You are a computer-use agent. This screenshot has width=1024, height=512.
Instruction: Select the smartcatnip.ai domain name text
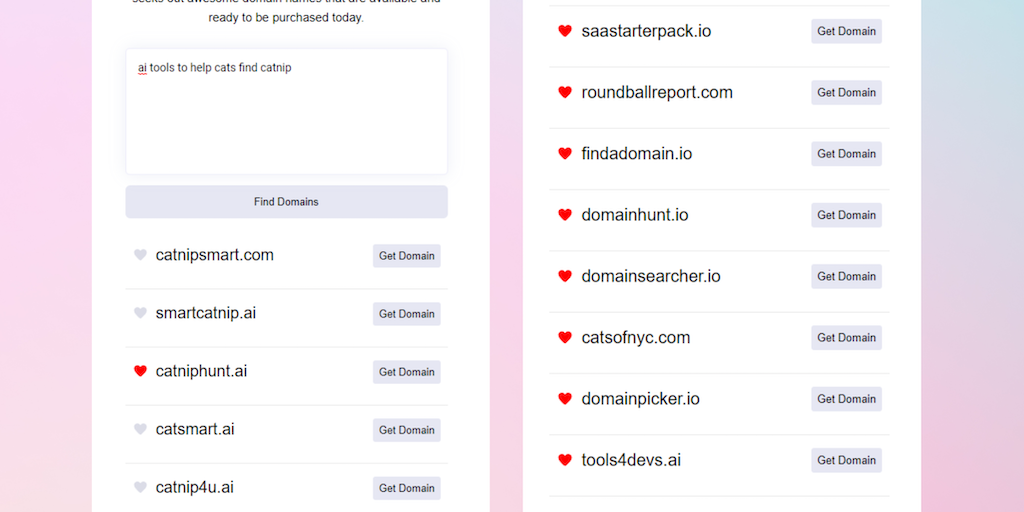point(205,313)
